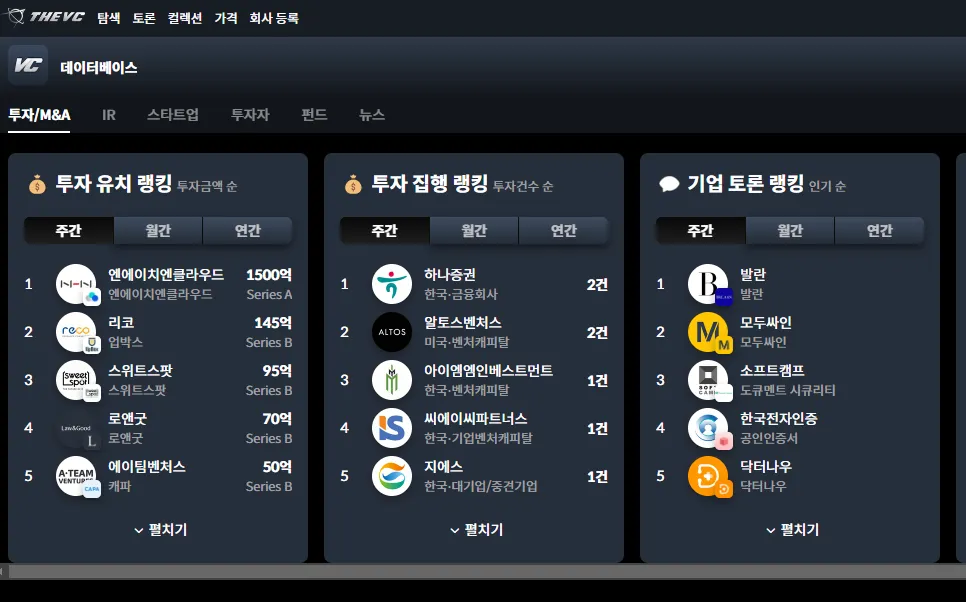Open 로앤굿 Law&Good logo
This screenshot has height=602, width=966.
76,428
